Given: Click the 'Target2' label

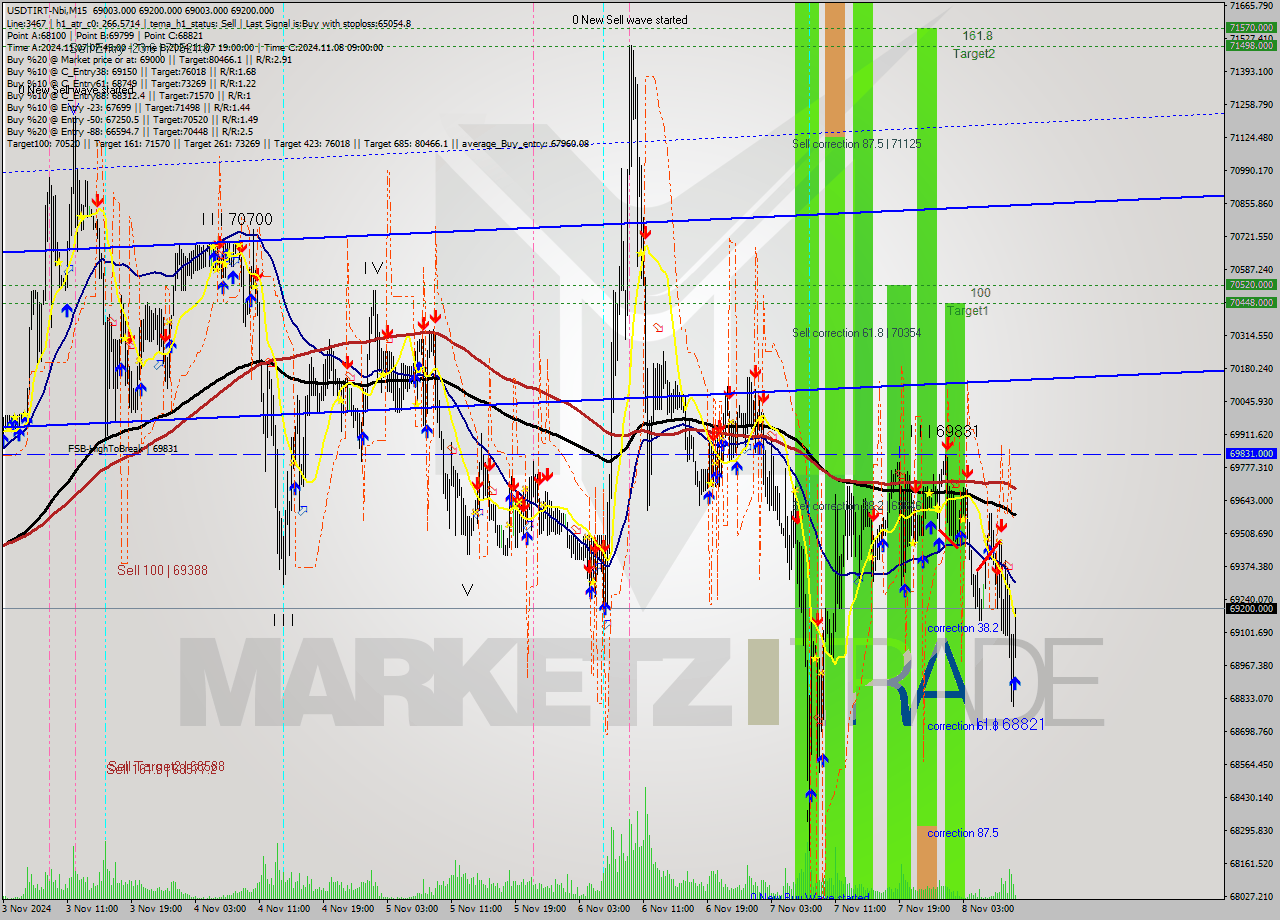Looking at the screenshot, I should click(x=973, y=54).
